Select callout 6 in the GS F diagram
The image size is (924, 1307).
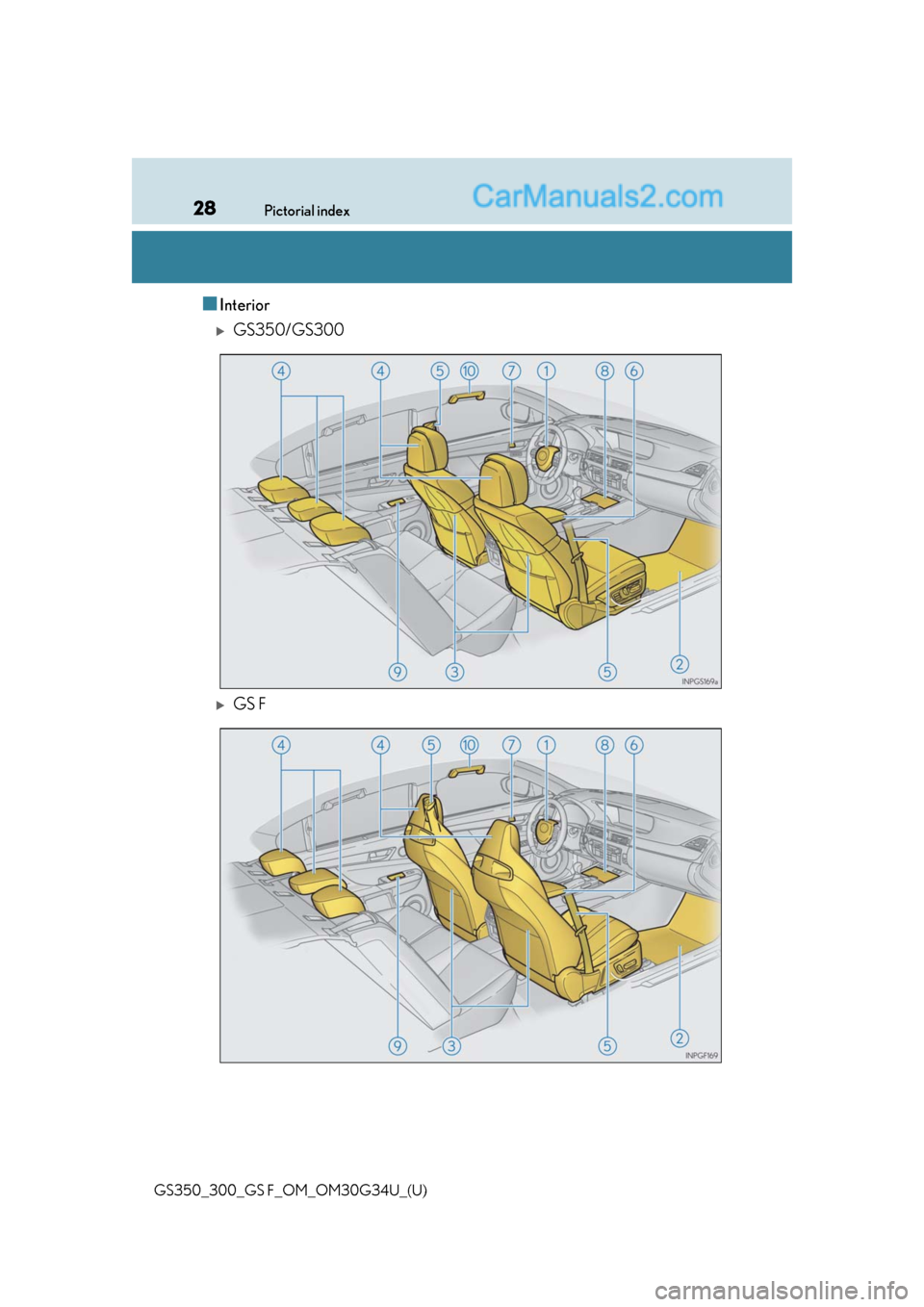633,745
